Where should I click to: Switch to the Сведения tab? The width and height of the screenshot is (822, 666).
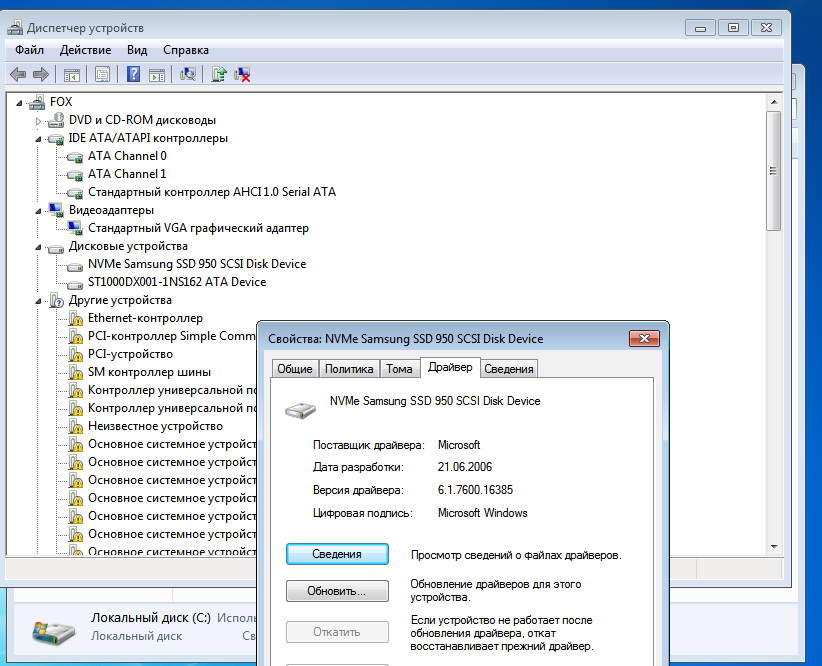(509, 369)
